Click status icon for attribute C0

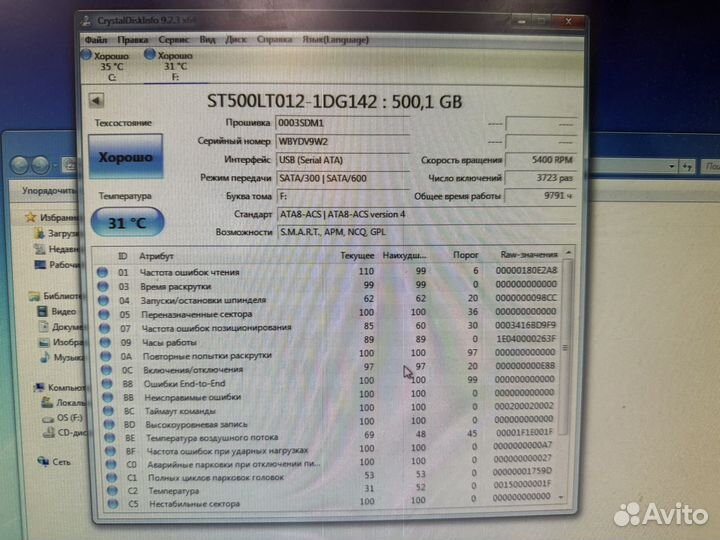pos(111,464)
